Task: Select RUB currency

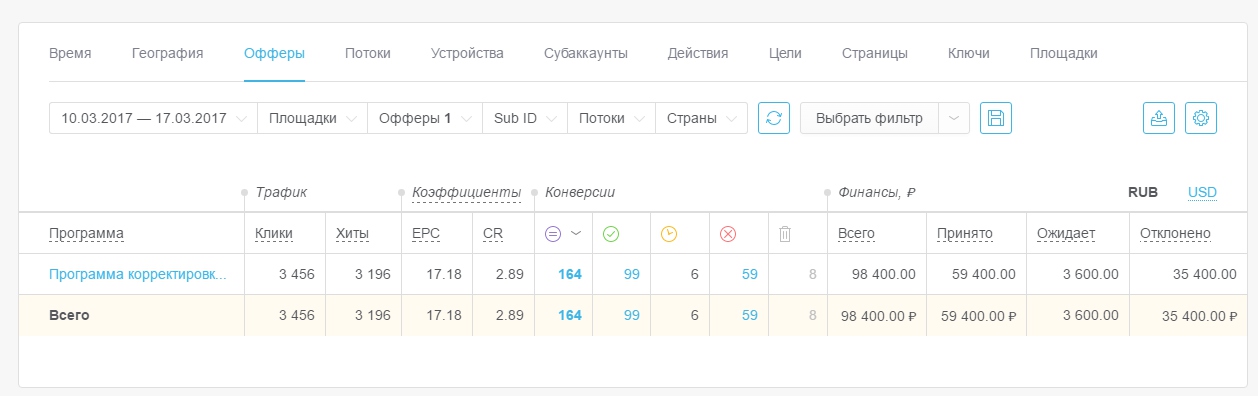Action: (1143, 192)
